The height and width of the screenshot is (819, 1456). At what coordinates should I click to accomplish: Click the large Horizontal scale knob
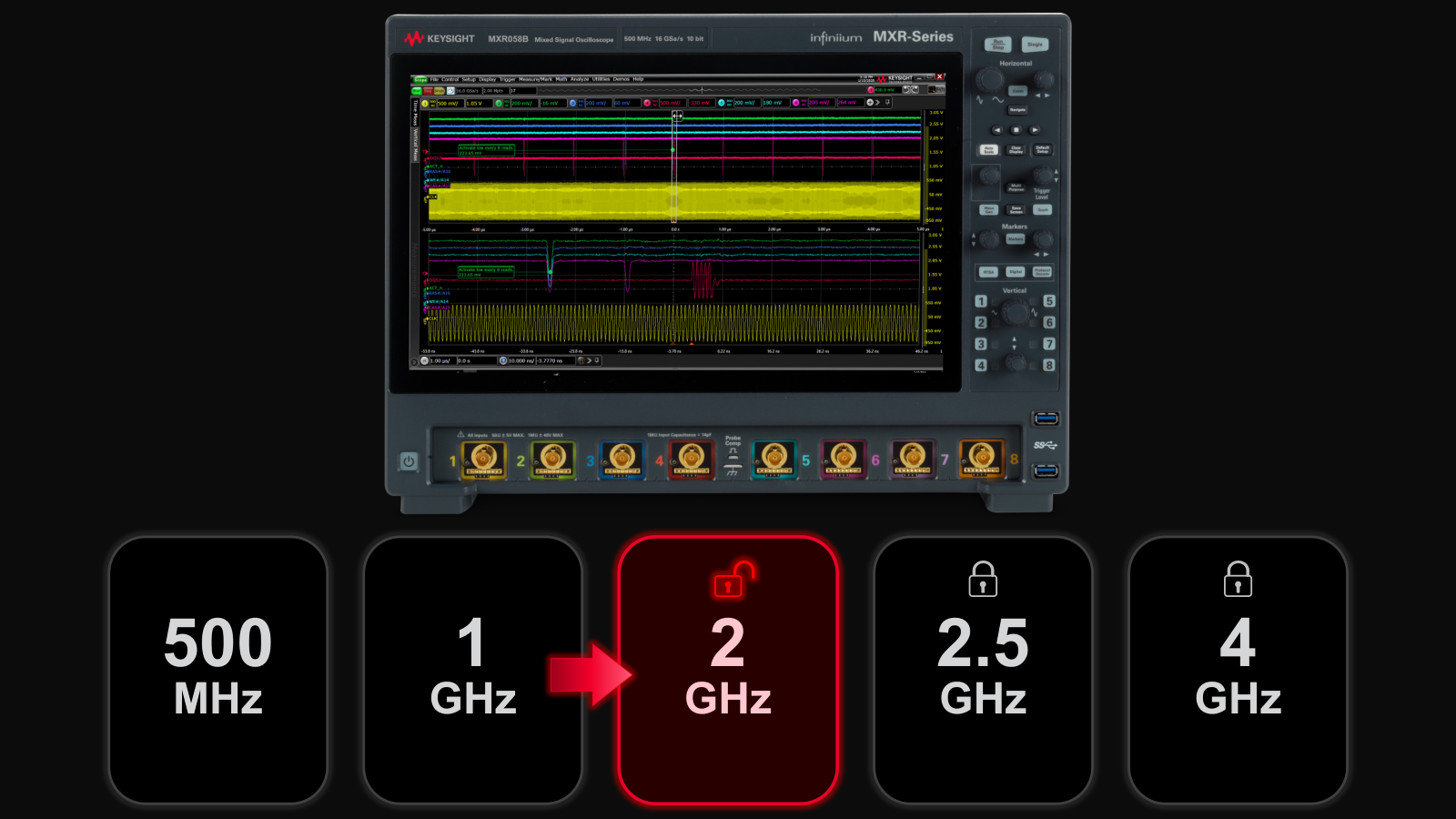tap(990, 78)
